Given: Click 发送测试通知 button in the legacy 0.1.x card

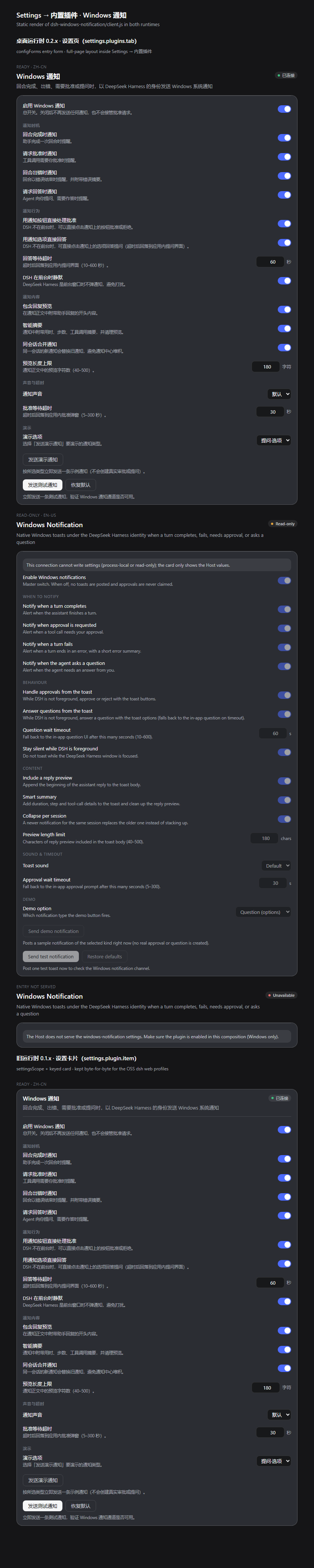Looking at the screenshot, I should (43, 1506).
